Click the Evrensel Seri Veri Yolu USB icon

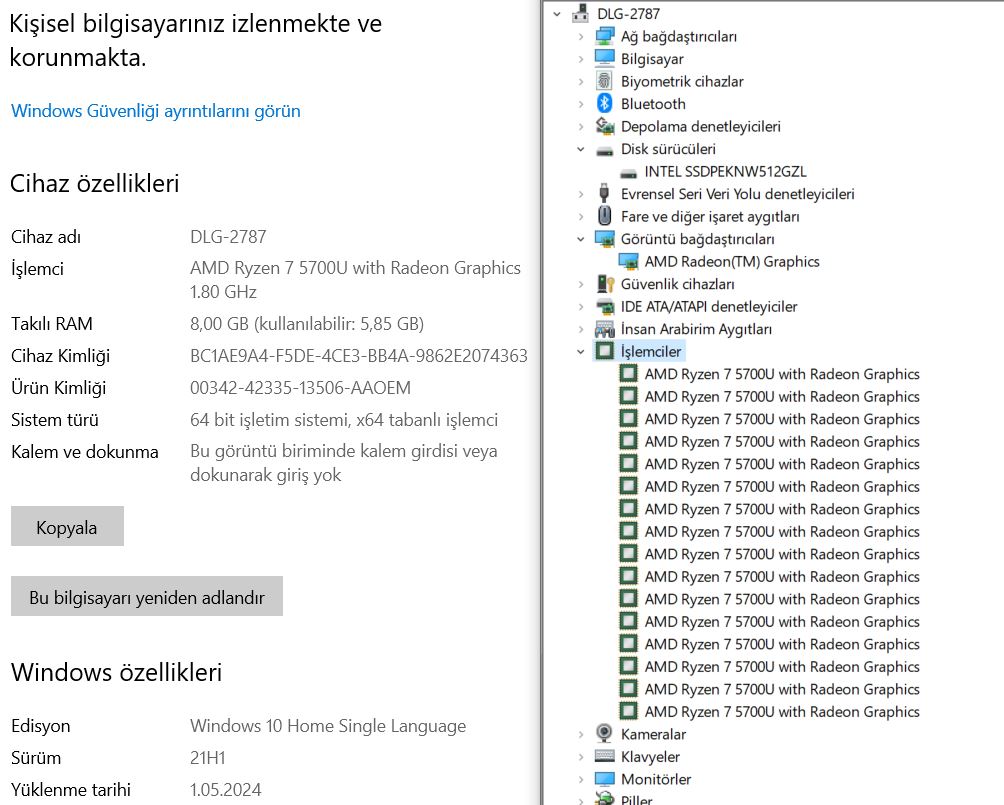(x=604, y=193)
